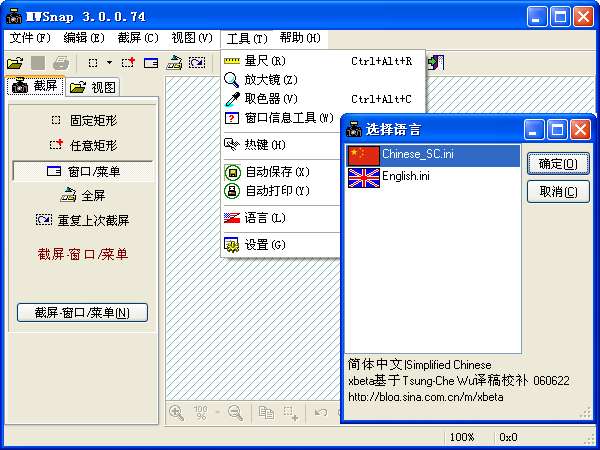Click the flag icon beside 语言

coord(232,218)
